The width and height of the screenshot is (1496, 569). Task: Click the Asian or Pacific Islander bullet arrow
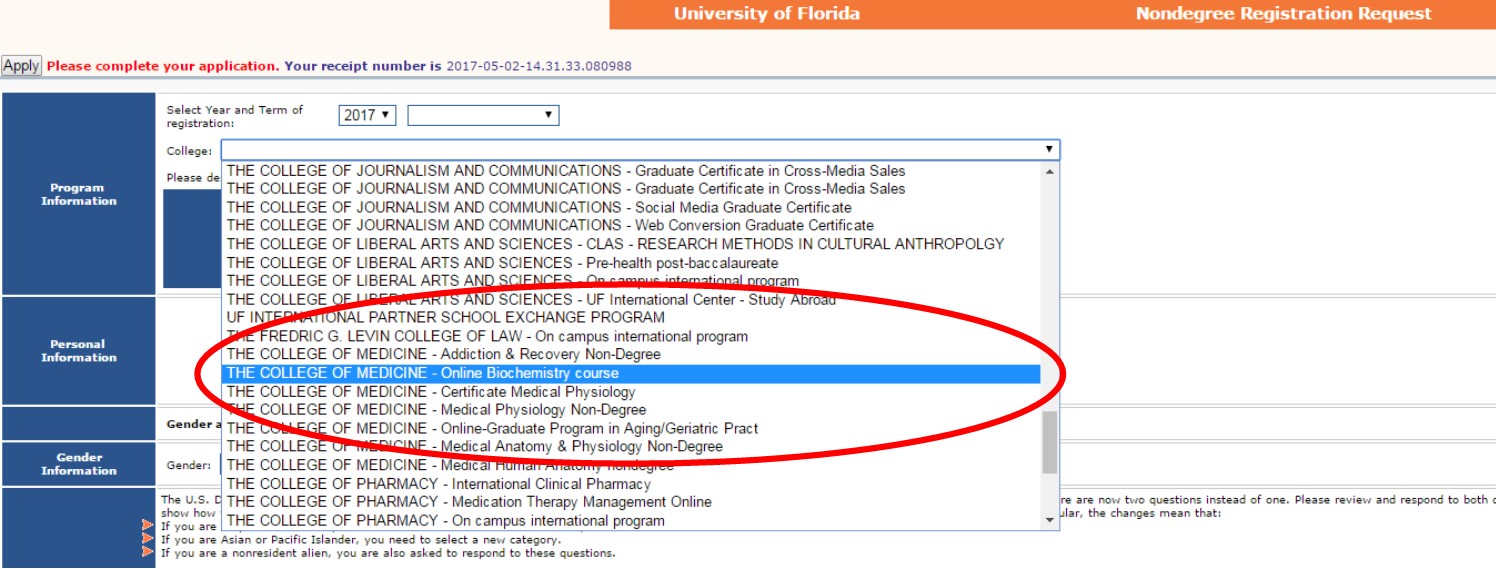(x=149, y=539)
